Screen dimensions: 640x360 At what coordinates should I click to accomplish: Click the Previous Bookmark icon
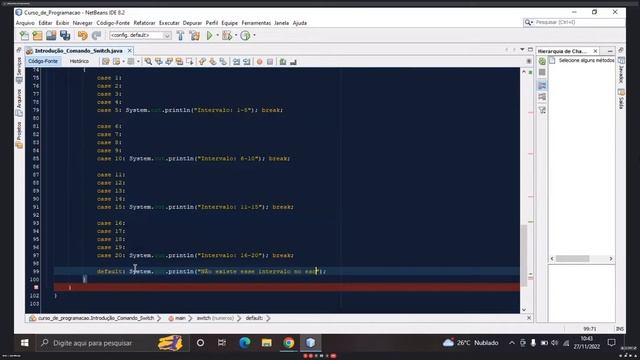(x=202, y=62)
